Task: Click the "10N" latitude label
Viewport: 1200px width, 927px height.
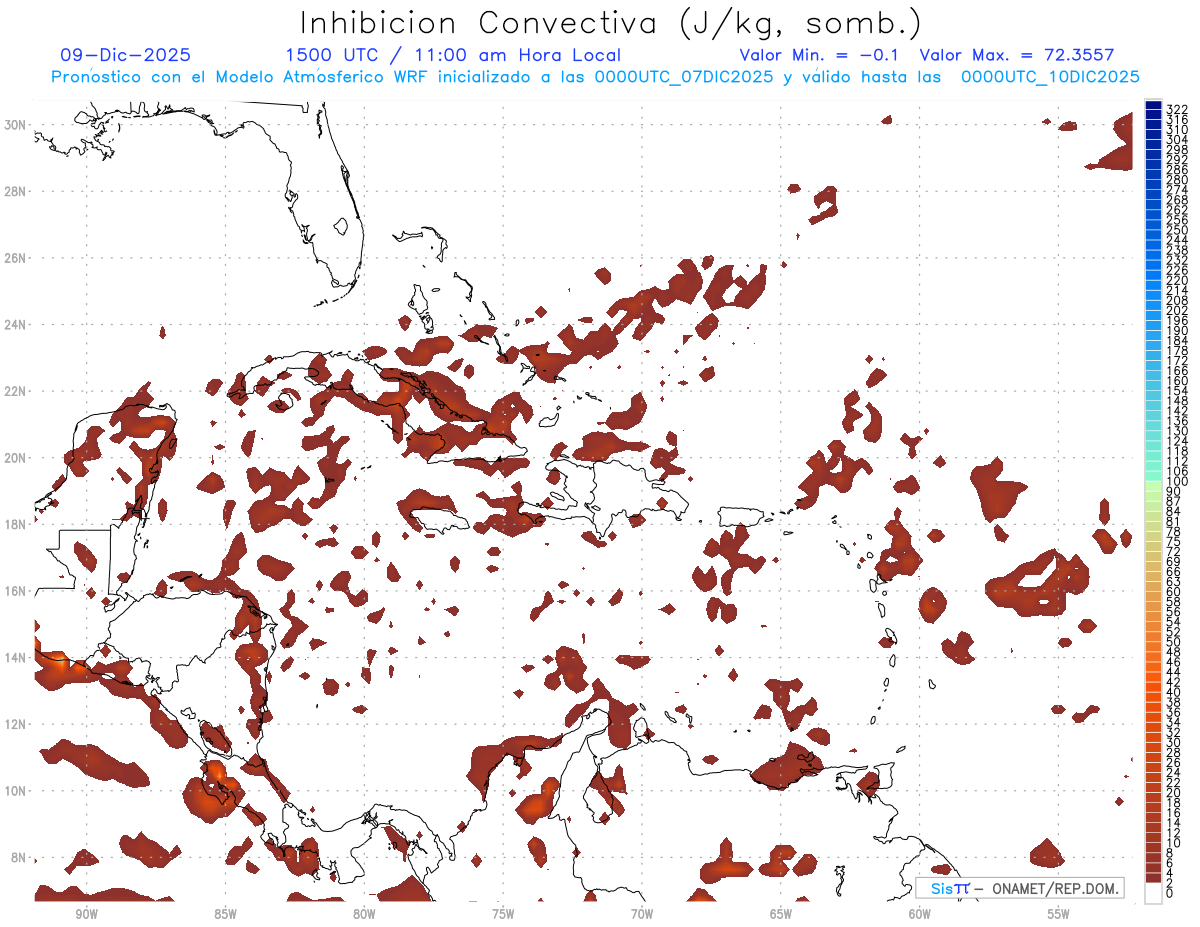Action: tap(16, 791)
